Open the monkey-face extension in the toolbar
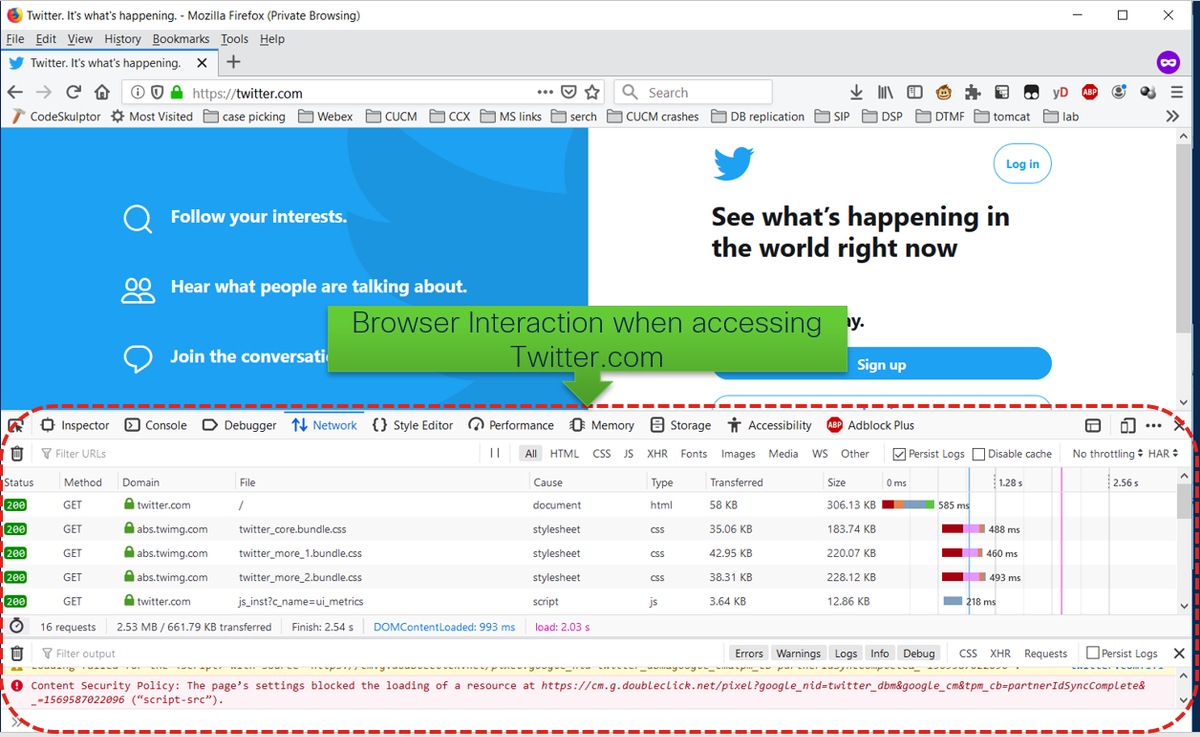Viewport: 1200px width, 737px height. click(943, 92)
